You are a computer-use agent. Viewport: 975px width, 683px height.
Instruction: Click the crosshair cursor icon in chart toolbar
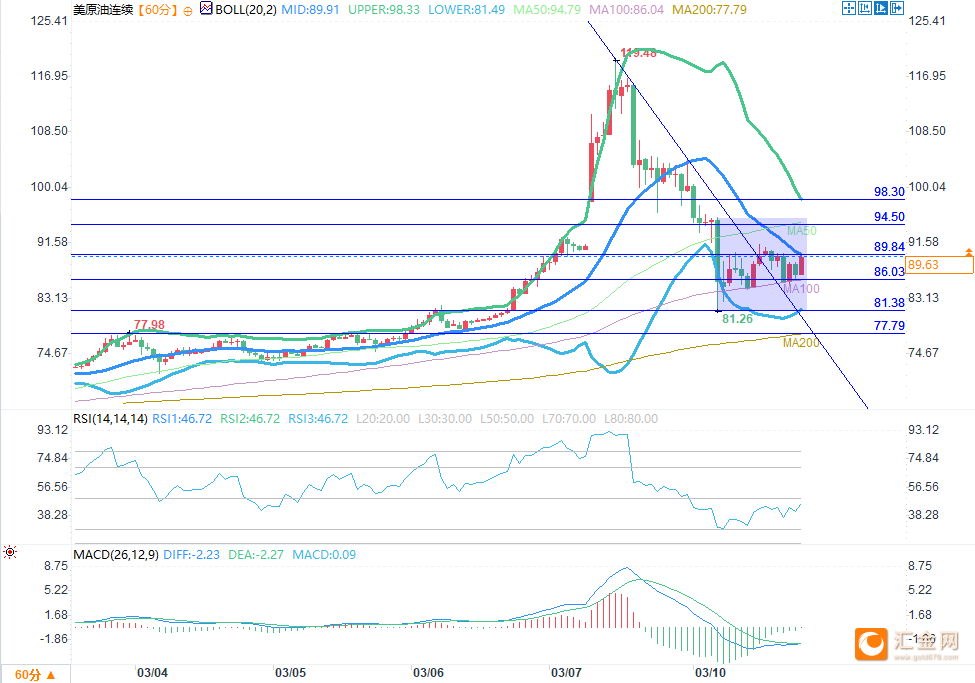(848, 8)
